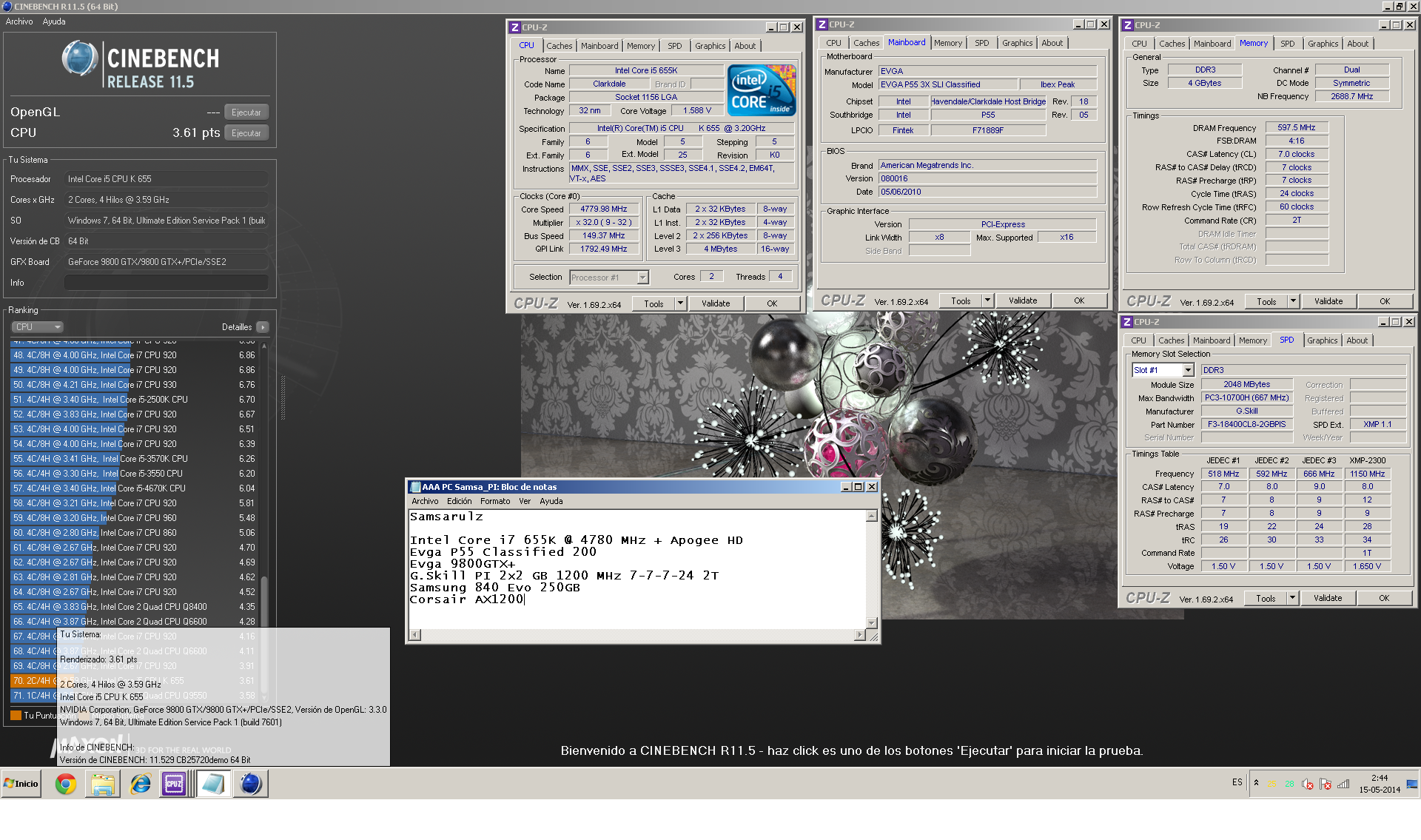The image size is (1421, 840).
Task: Click Validate in the CPU tab CPU-Z window
Action: point(716,303)
